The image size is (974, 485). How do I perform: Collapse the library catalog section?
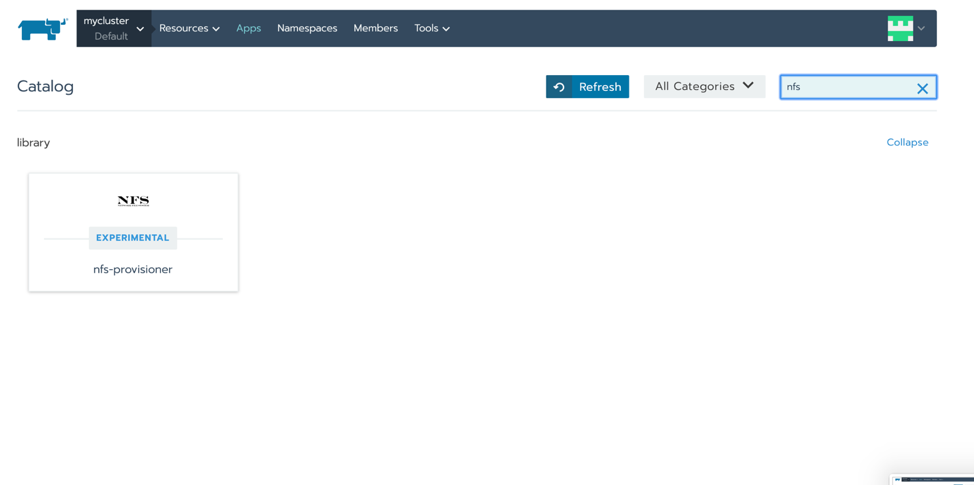tap(907, 142)
